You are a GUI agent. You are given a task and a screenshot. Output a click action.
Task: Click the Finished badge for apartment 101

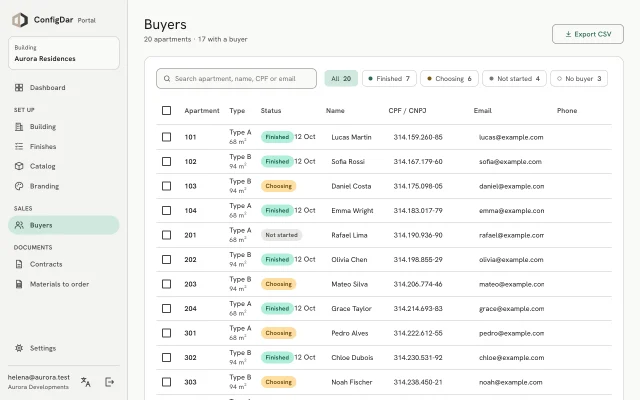point(277,137)
